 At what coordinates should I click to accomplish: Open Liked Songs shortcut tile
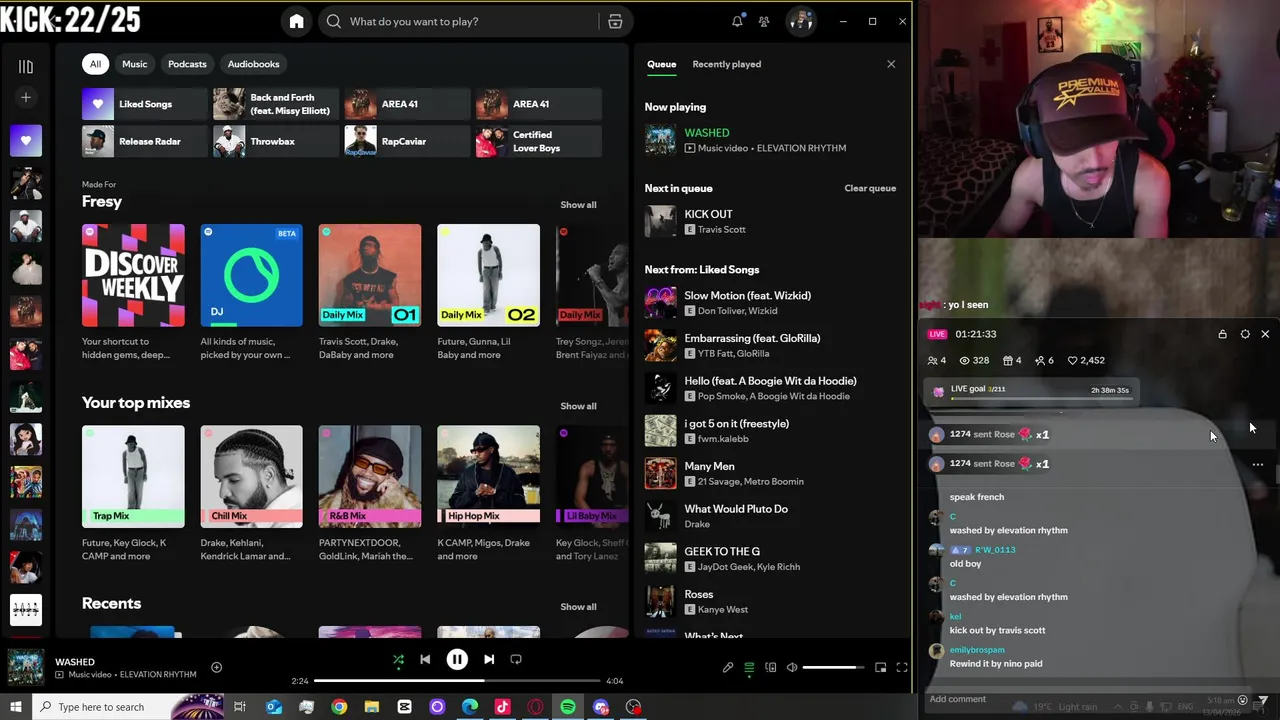[x=145, y=104]
